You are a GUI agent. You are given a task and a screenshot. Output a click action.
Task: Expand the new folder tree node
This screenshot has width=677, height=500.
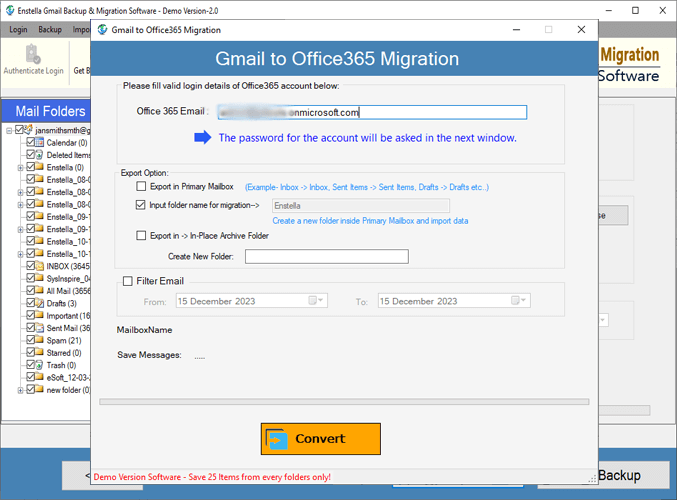click(20, 390)
